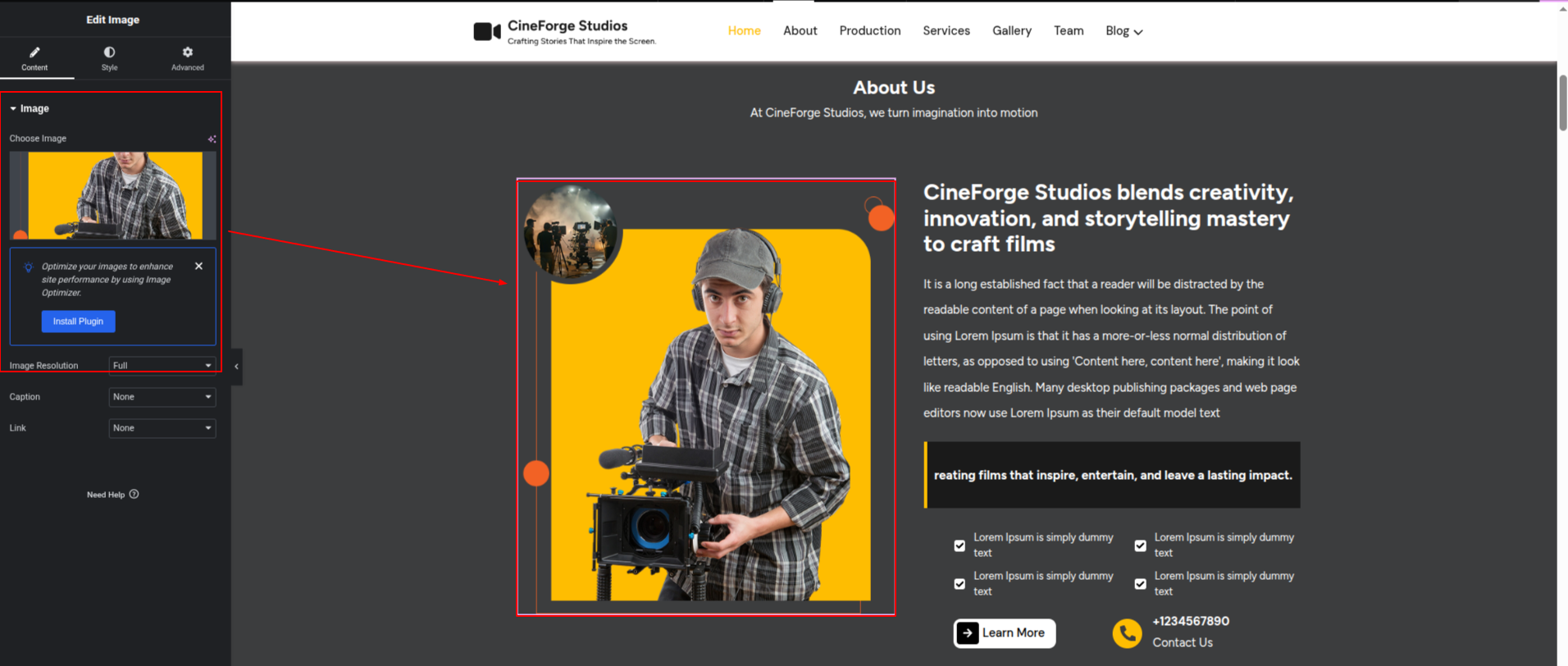
Task: Toggle the first checklist checkbox in left column
Action: [959, 545]
